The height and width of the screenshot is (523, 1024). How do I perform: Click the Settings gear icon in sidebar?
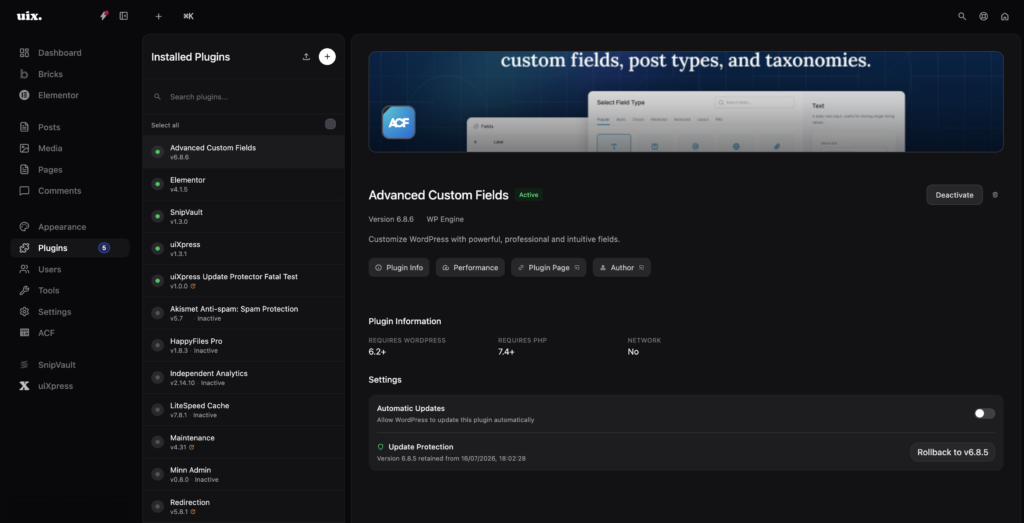point(24,312)
